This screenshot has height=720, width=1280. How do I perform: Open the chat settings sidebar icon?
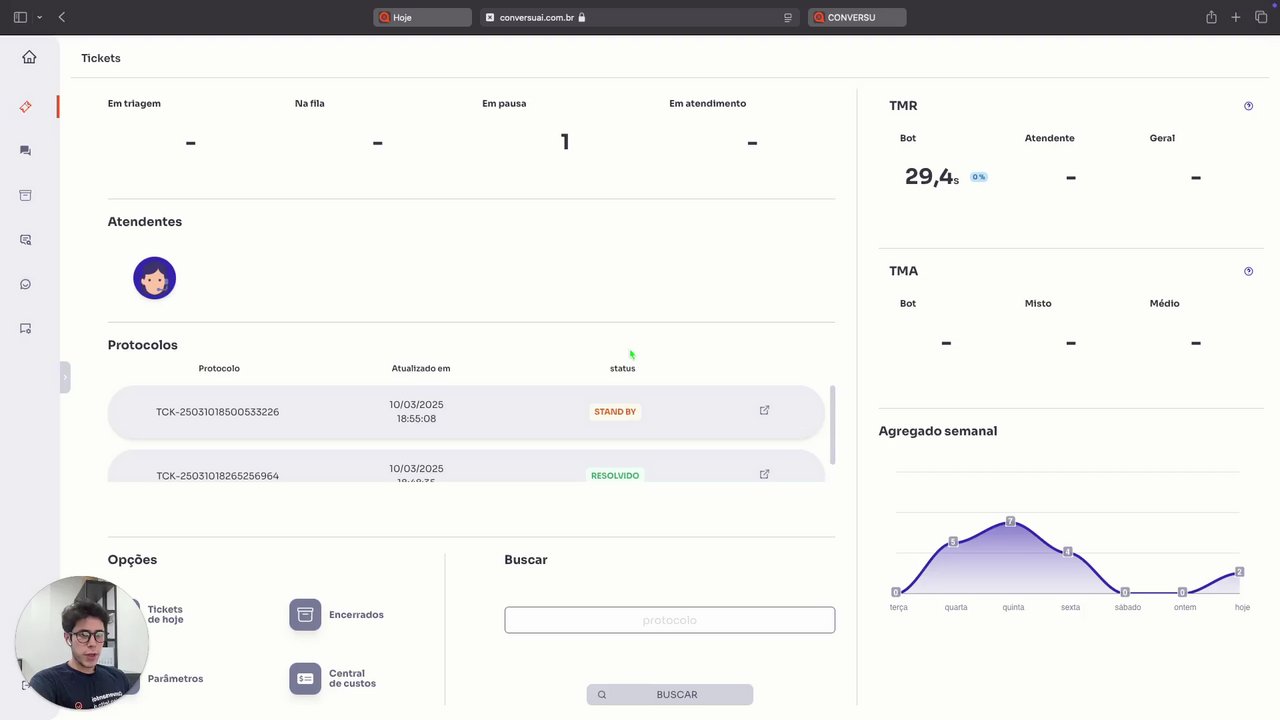pos(26,328)
